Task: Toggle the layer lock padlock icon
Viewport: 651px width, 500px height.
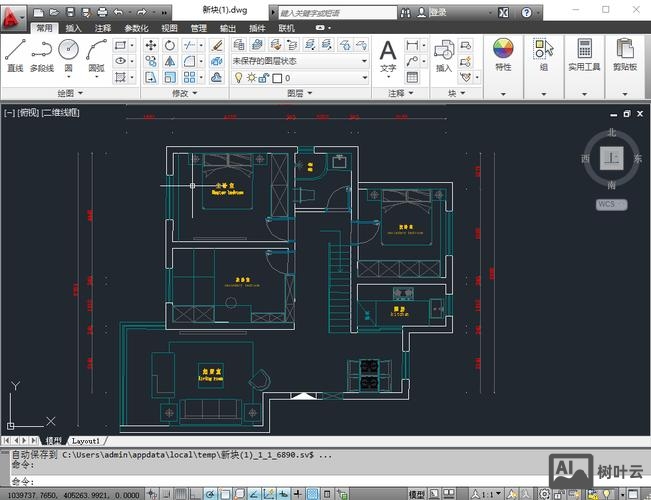Action: (264, 77)
